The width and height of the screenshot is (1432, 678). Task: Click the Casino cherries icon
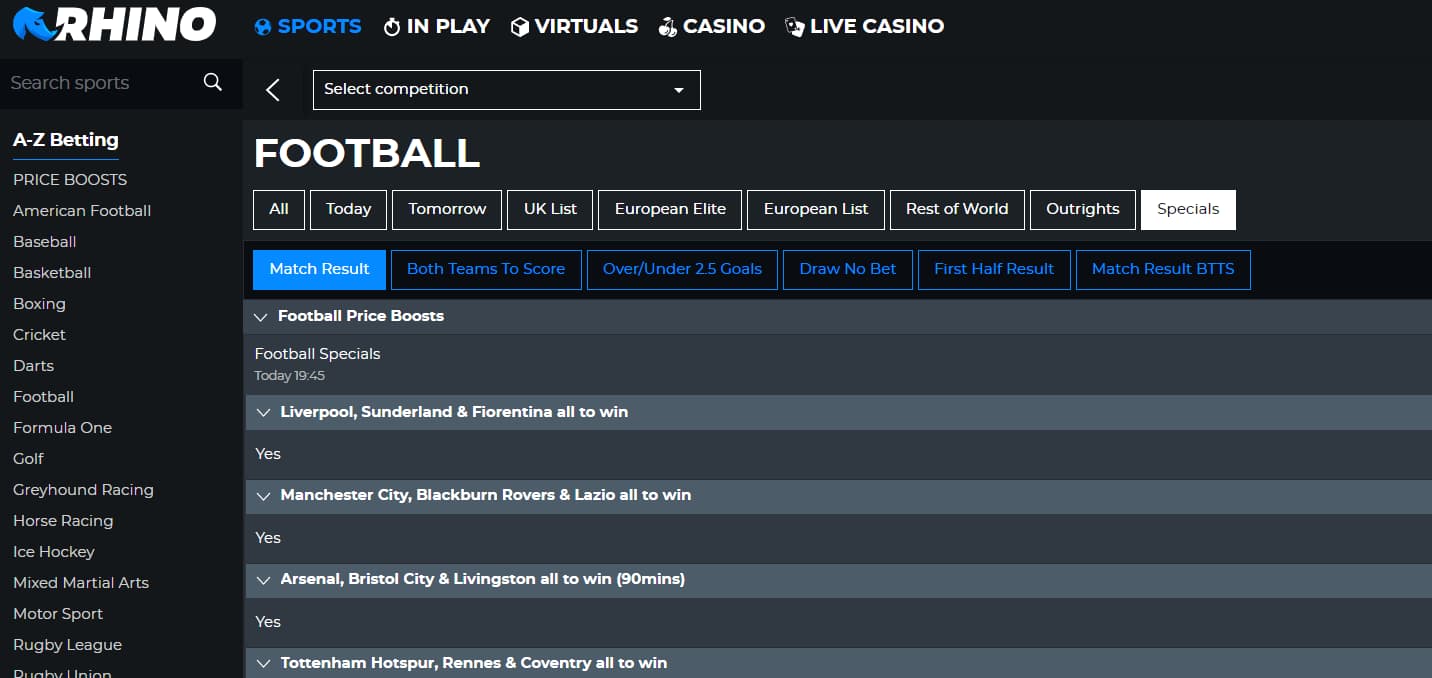667,27
